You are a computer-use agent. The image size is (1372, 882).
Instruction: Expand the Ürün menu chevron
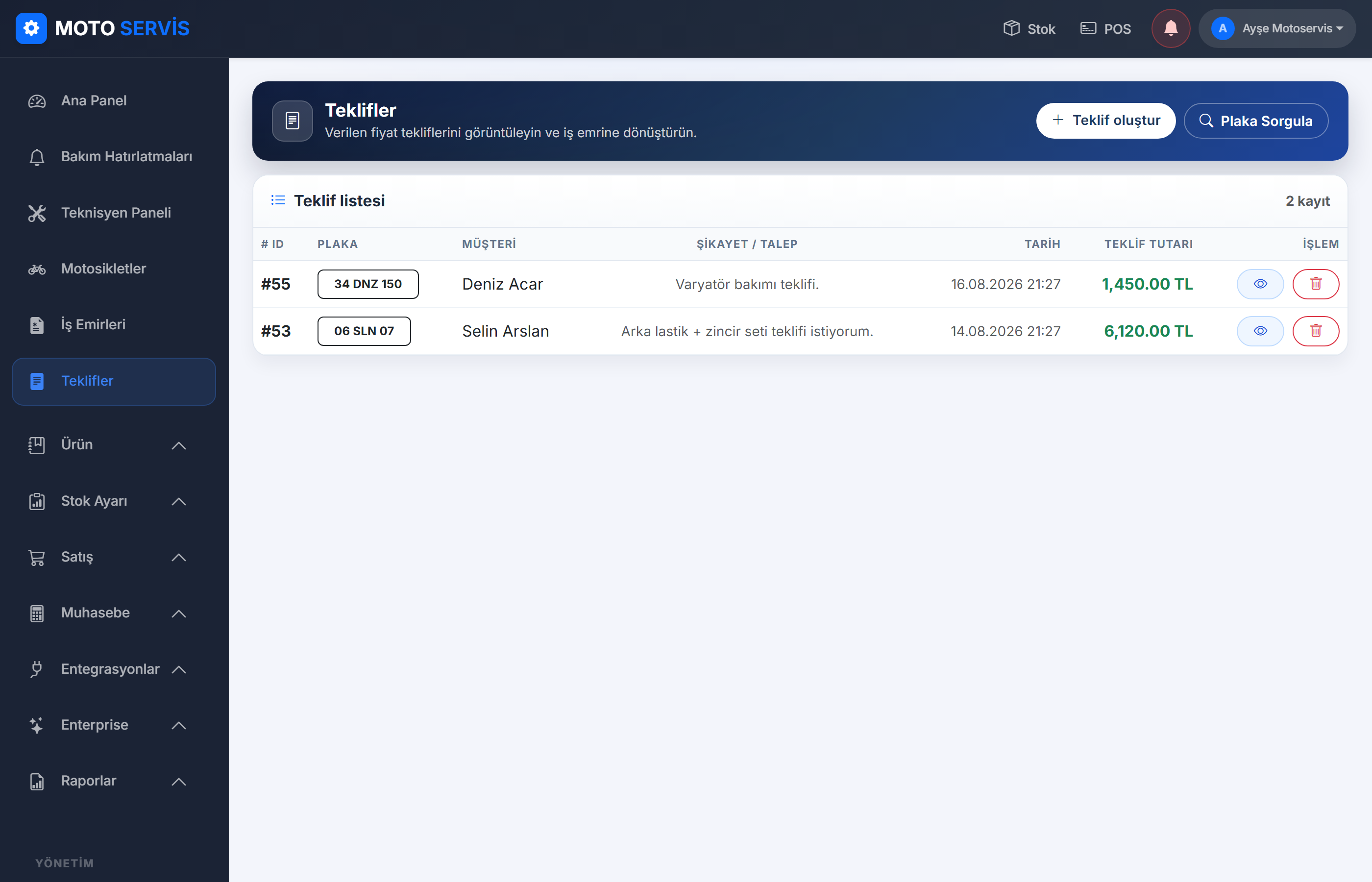click(179, 445)
